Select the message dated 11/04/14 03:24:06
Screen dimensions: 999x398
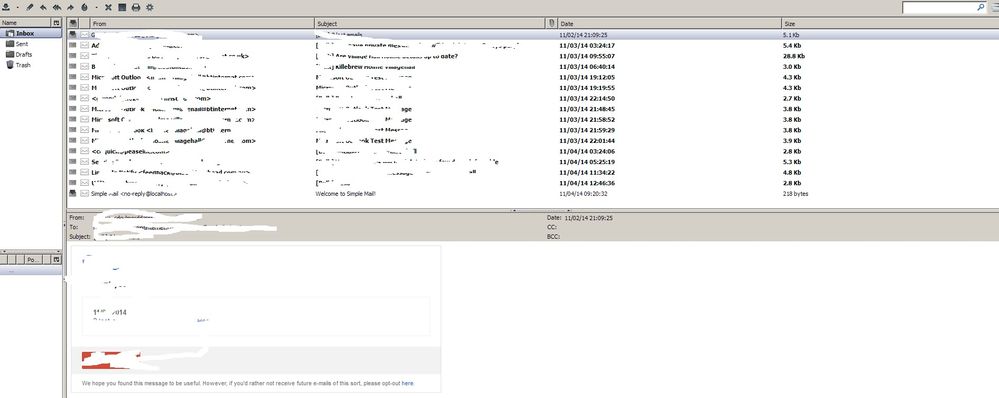(x=533, y=151)
